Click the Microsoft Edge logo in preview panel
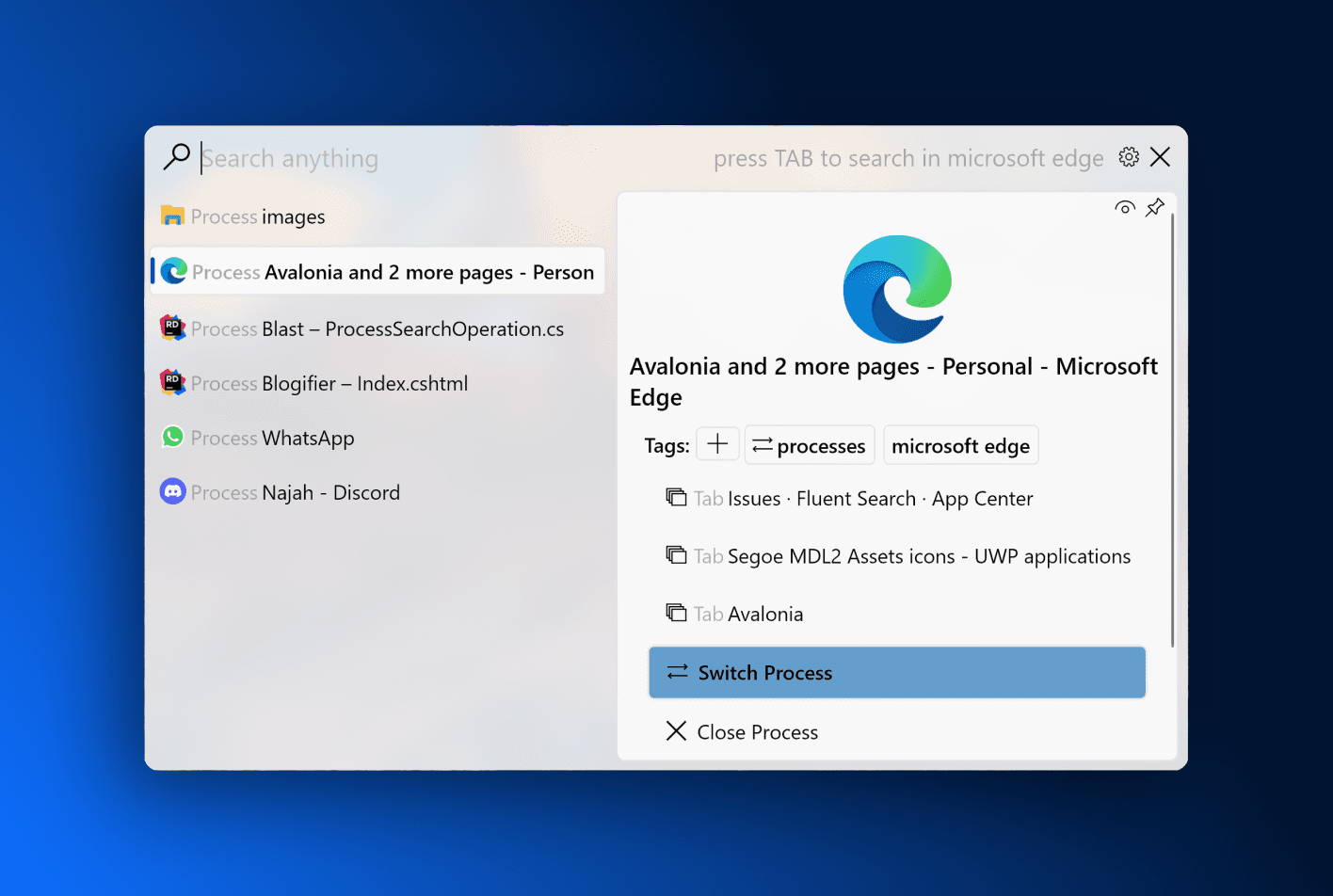This screenshot has height=896, width=1333. [896, 289]
